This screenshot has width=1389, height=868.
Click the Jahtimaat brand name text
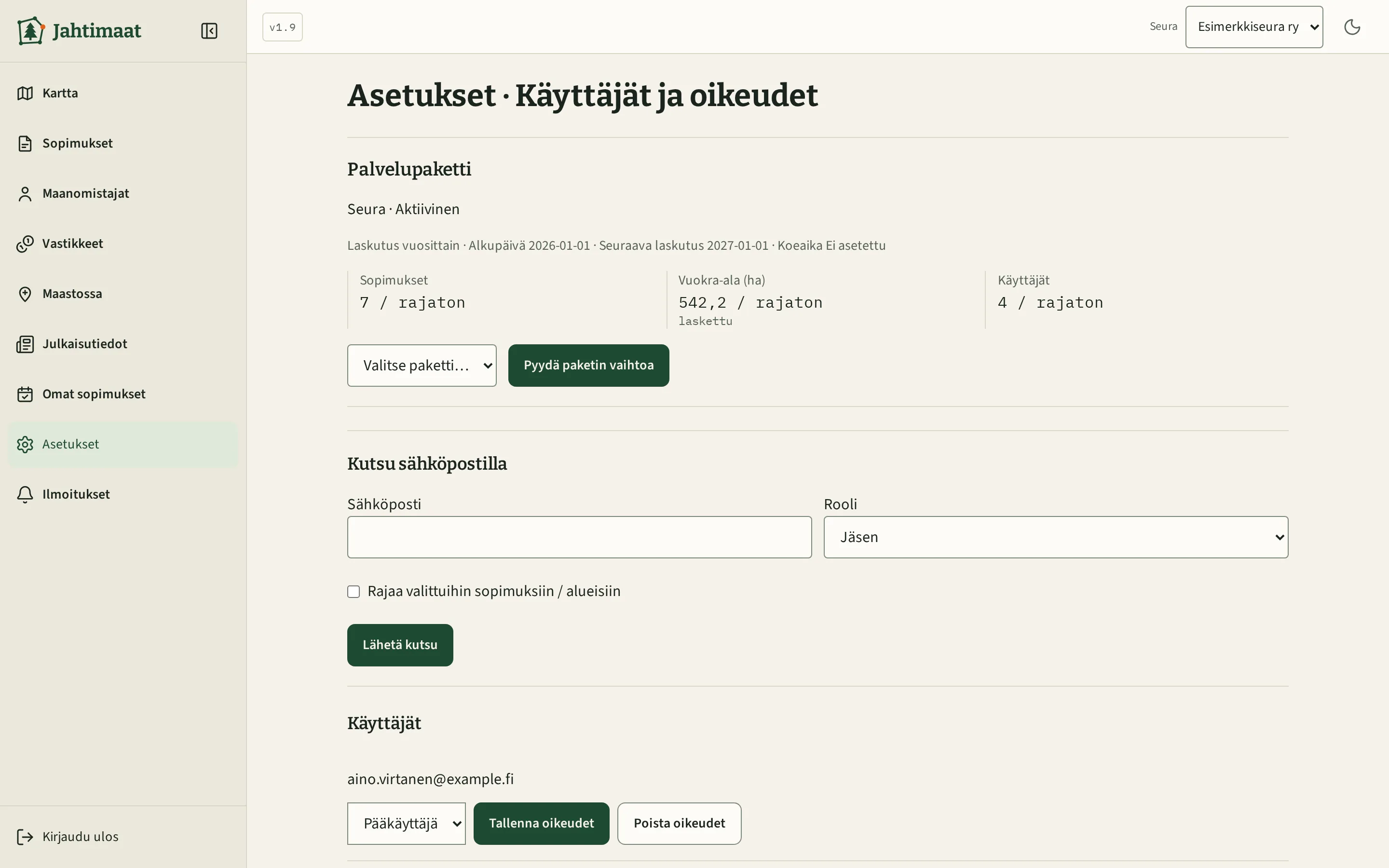(x=96, y=30)
